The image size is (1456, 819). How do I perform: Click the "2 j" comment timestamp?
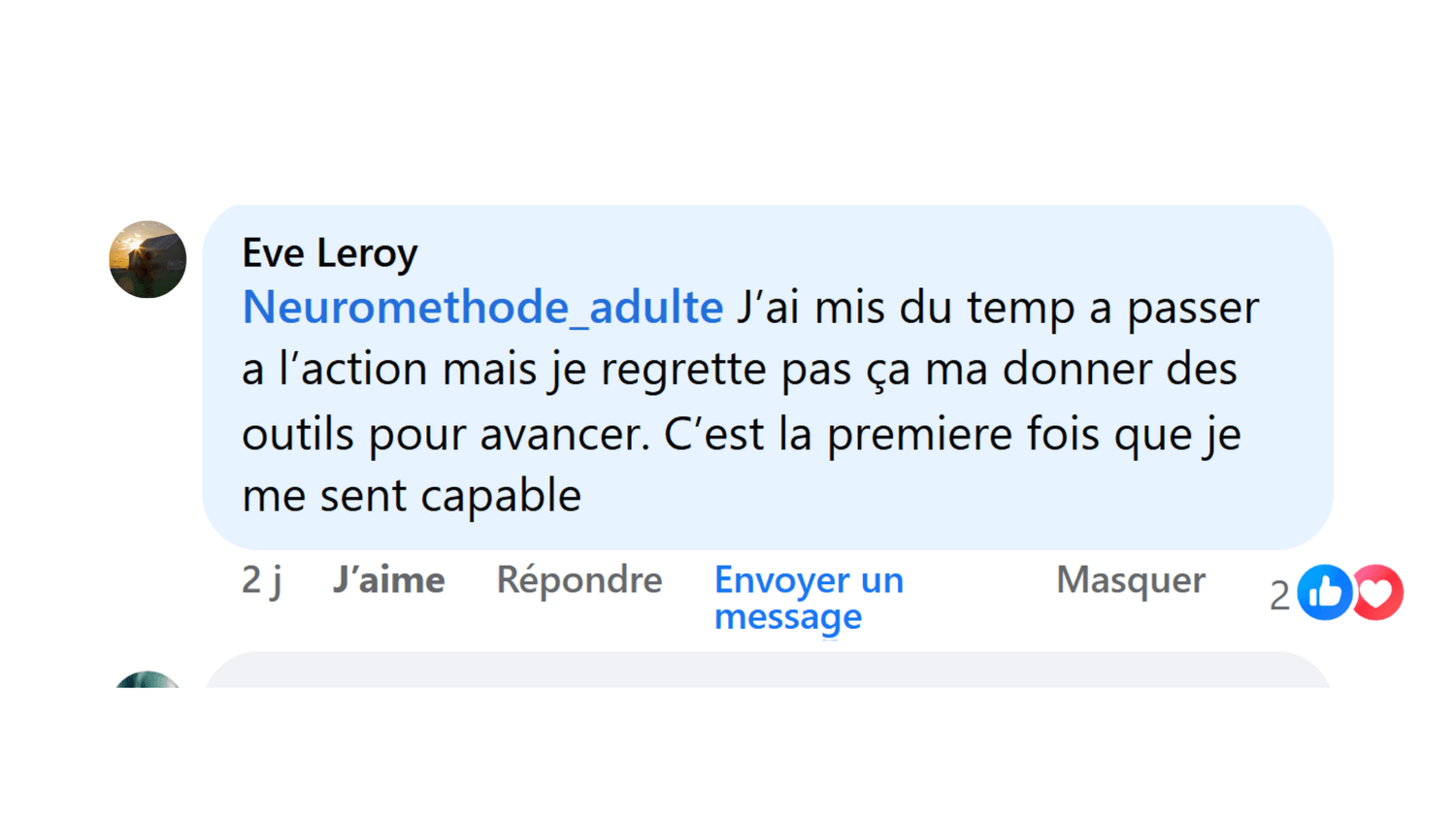pos(261,580)
